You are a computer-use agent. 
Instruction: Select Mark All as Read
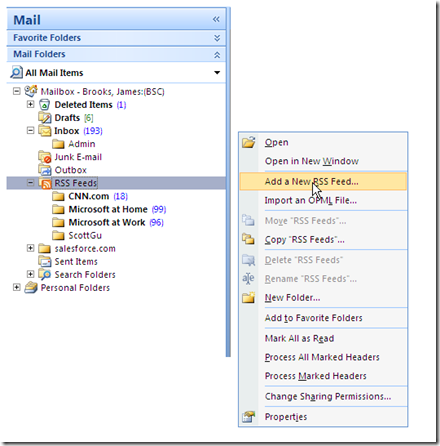coord(323,338)
